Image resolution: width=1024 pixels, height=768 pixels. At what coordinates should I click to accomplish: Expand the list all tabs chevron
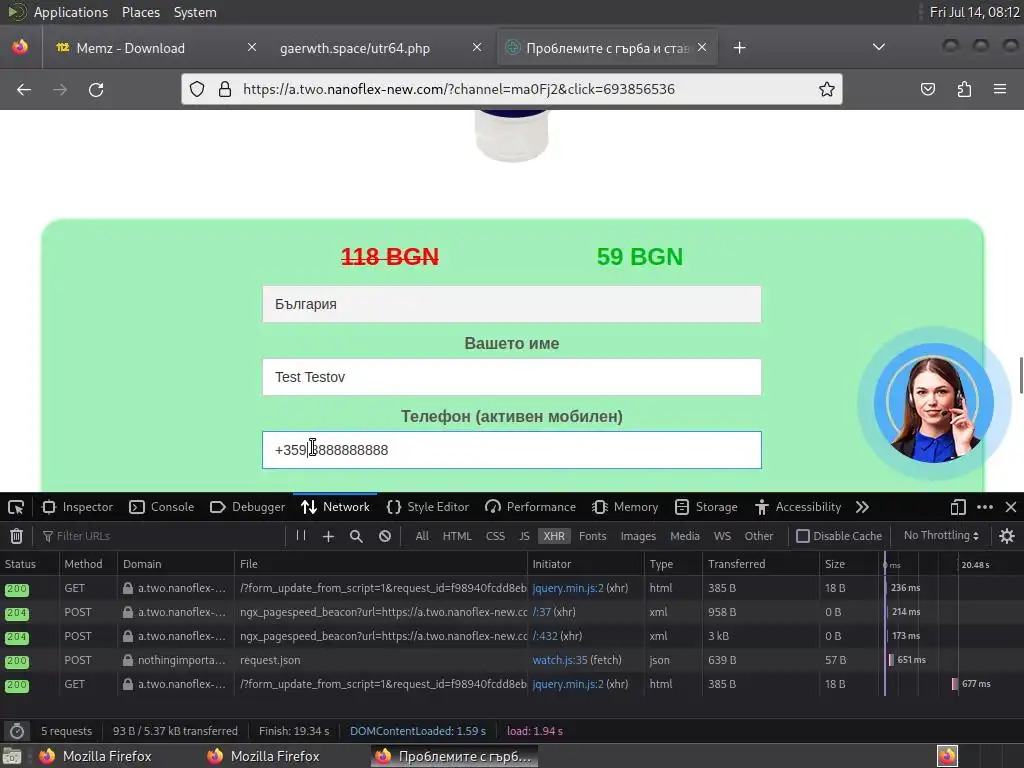[879, 47]
